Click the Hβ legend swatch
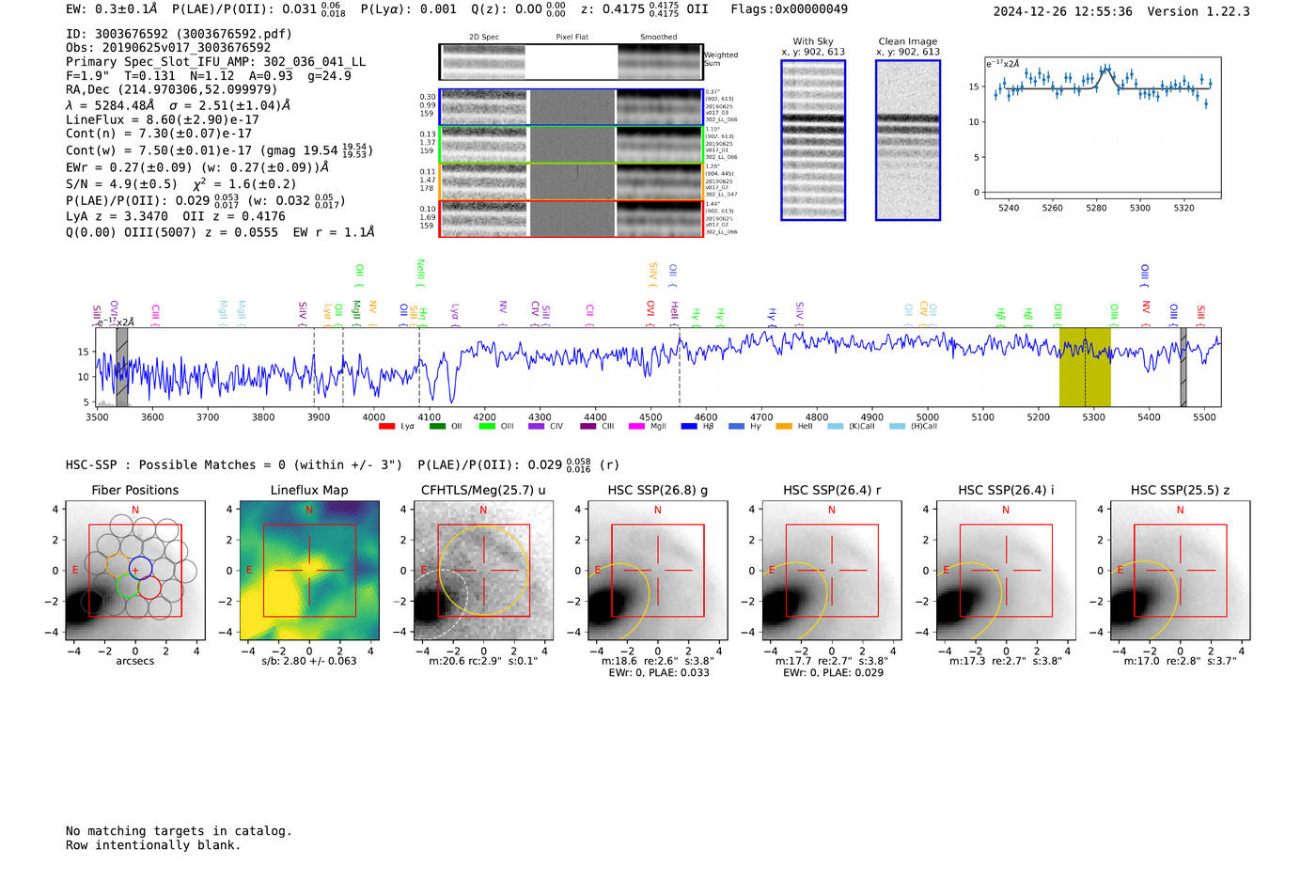Screen dimensions: 1316x896 [x=689, y=427]
